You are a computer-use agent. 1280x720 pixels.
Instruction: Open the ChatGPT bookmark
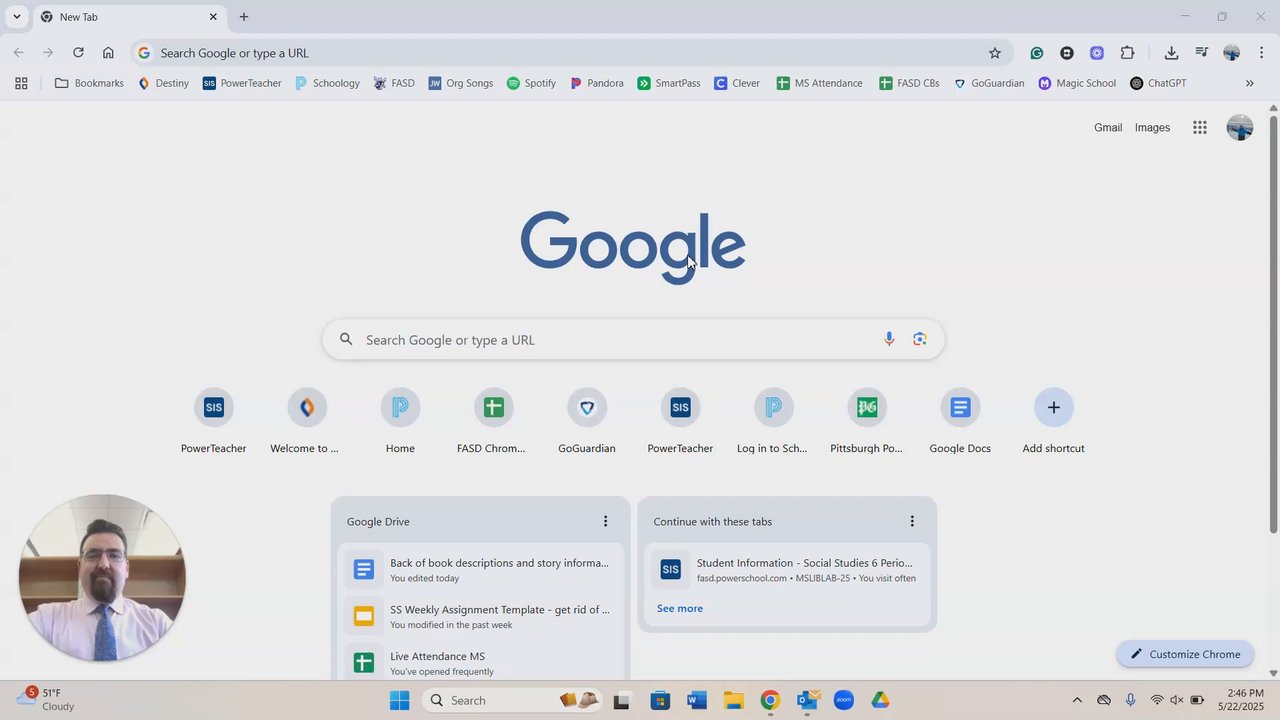coord(1158,83)
